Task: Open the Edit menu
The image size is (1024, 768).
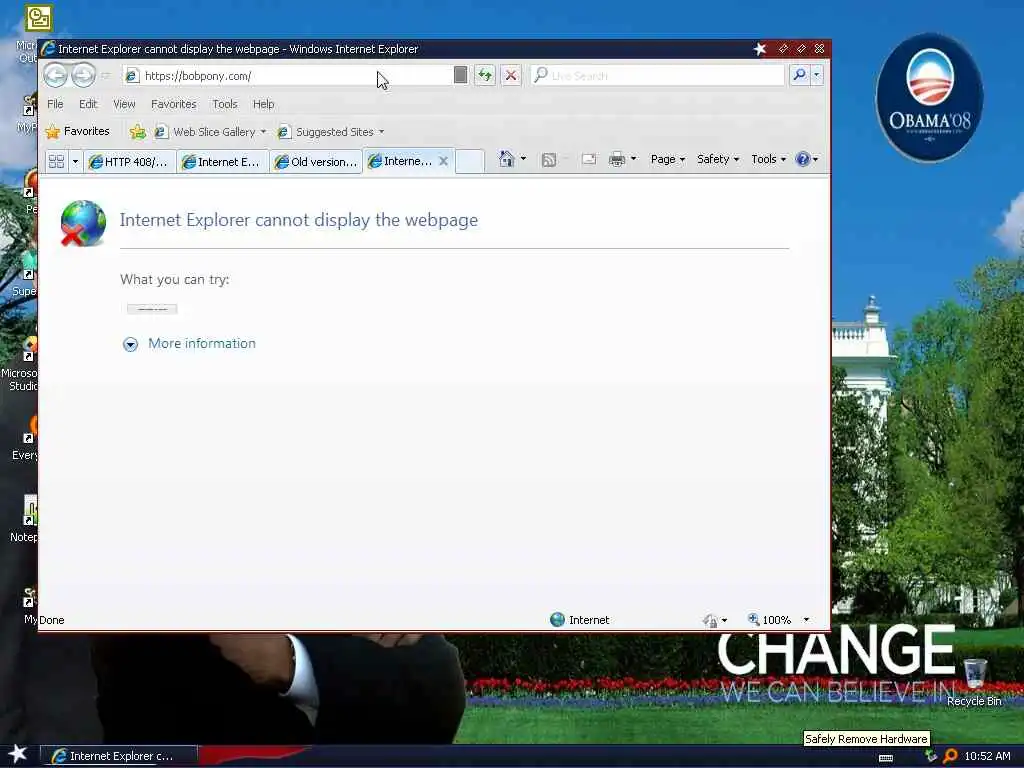Action: click(x=88, y=104)
